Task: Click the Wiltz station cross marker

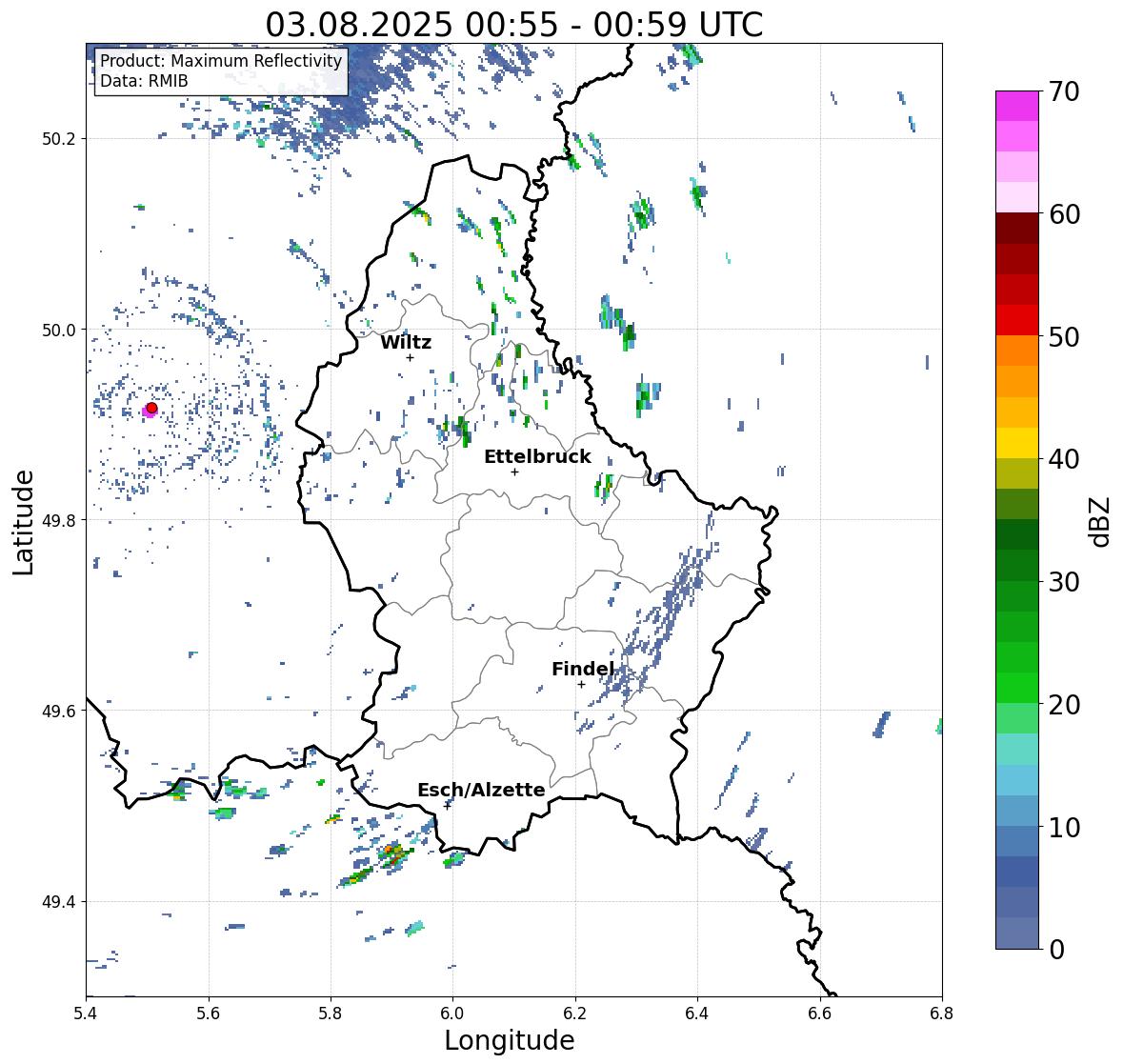Action: pos(410,357)
